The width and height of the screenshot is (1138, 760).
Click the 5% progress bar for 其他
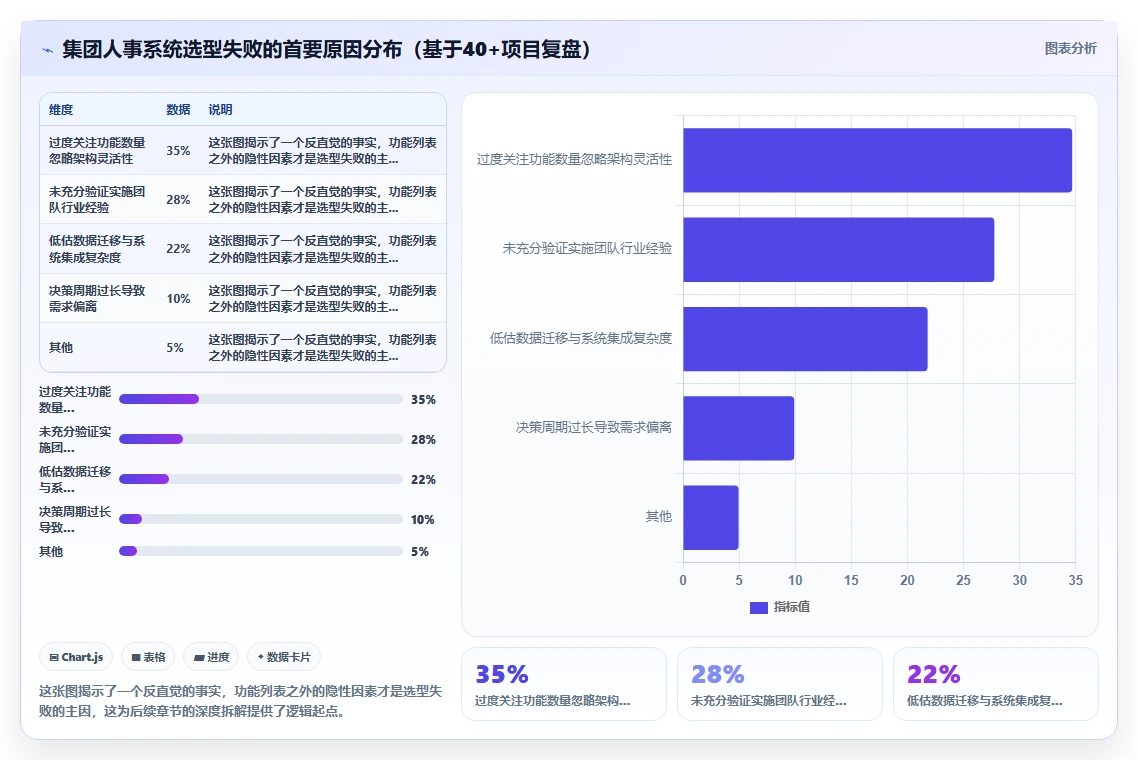click(261, 551)
